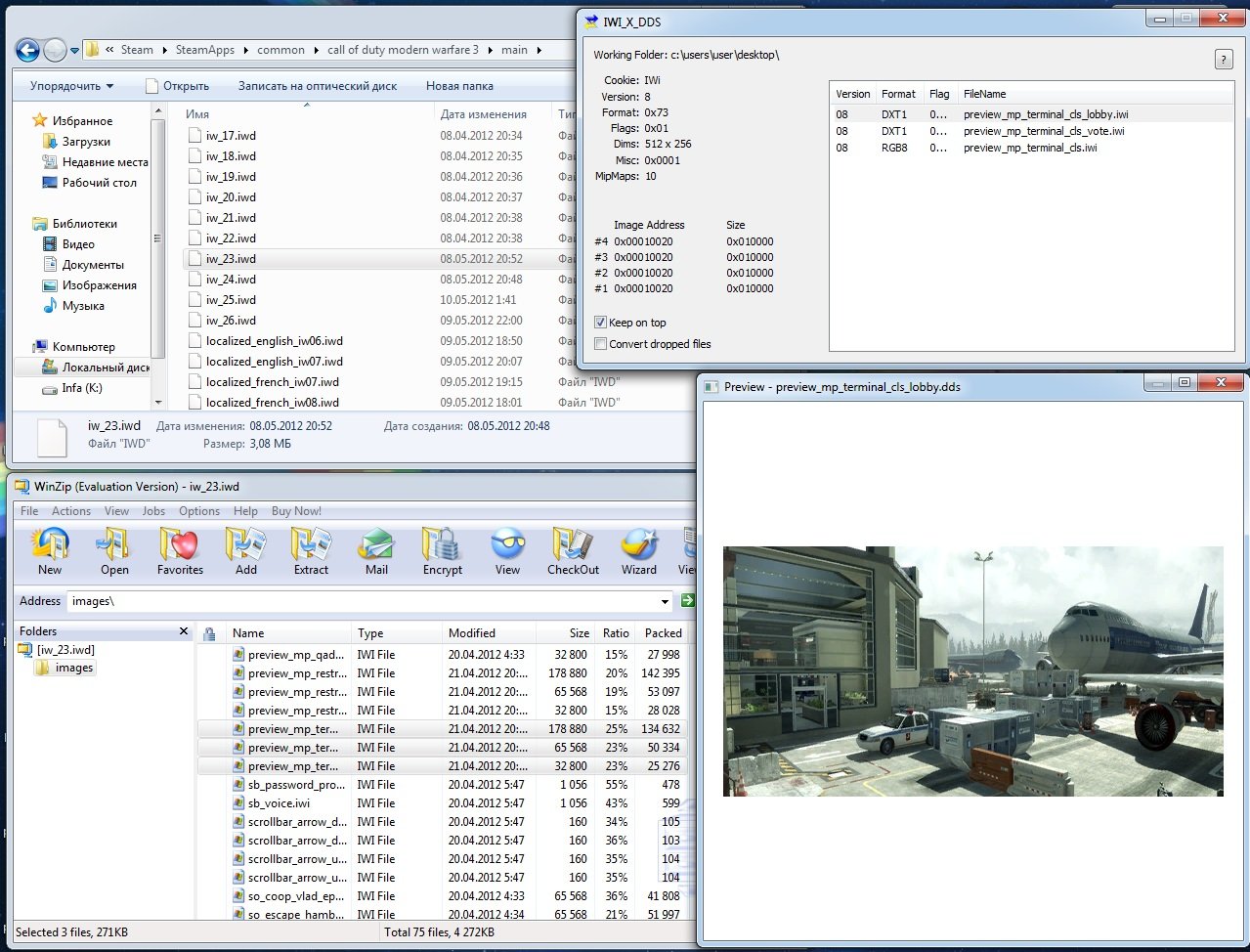Expand the Избранное group in Explorer
Viewport: 1250px width, 952px height.
(x=81, y=121)
